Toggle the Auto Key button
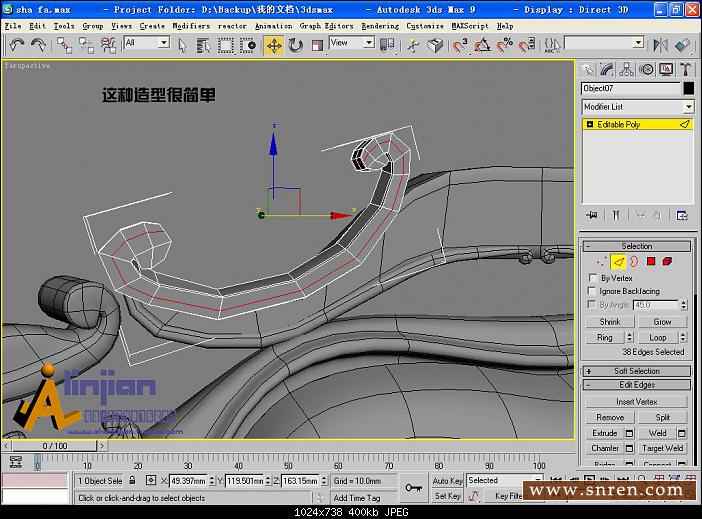This screenshot has width=702, height=519. click(x=447, y=481)
